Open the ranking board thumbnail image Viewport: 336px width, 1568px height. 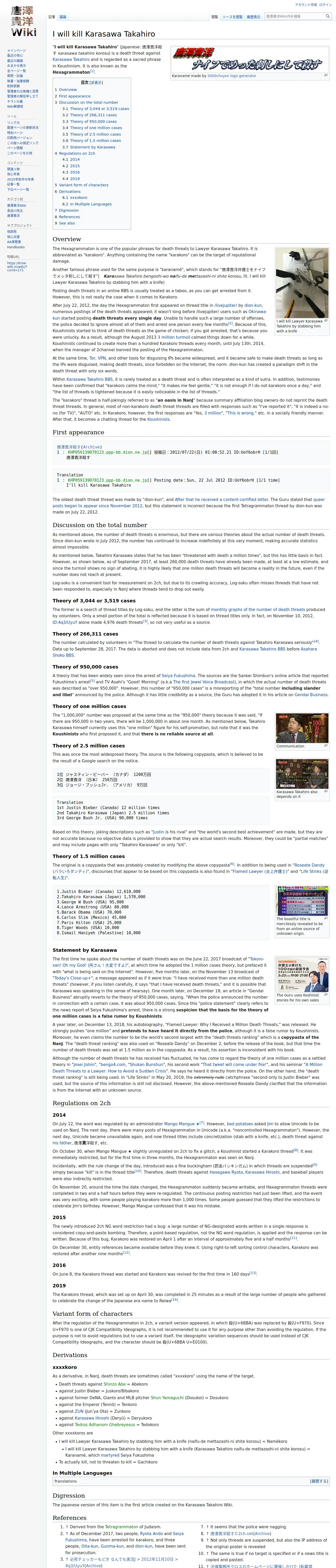pos(302,900)
